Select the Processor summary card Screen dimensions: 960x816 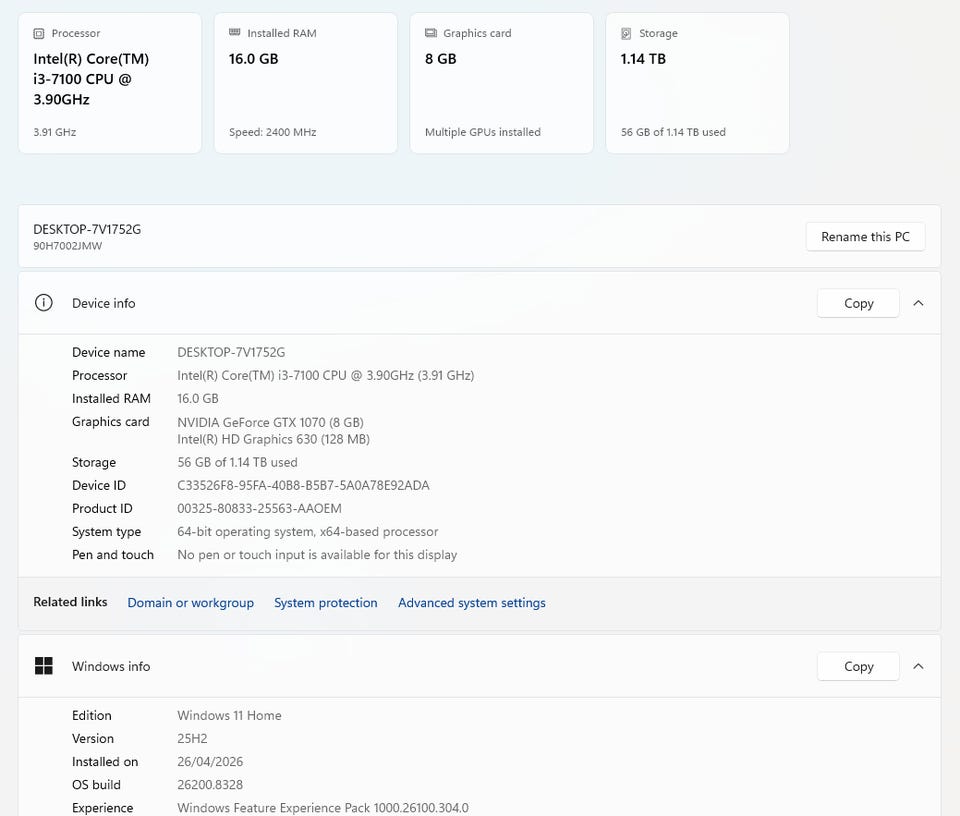tap(110, 83)
